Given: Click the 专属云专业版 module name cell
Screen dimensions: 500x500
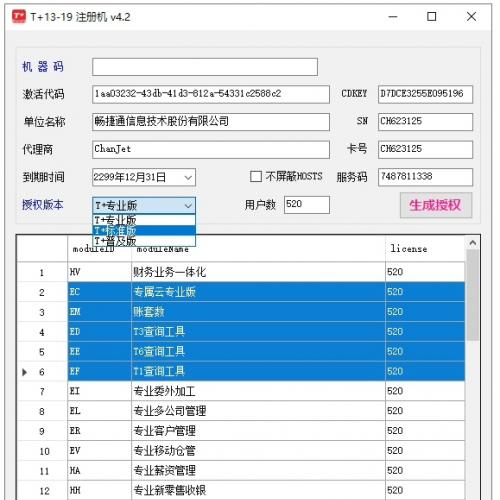Looking at the screenshot, I should tap(258, 292).
